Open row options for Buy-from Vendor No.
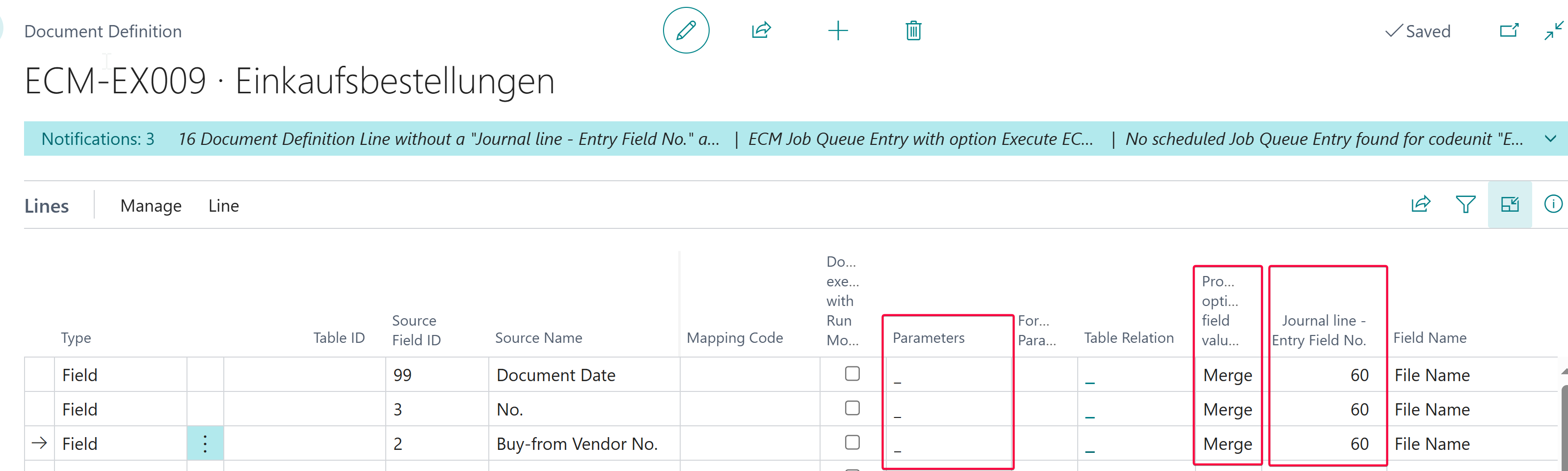 205,443
